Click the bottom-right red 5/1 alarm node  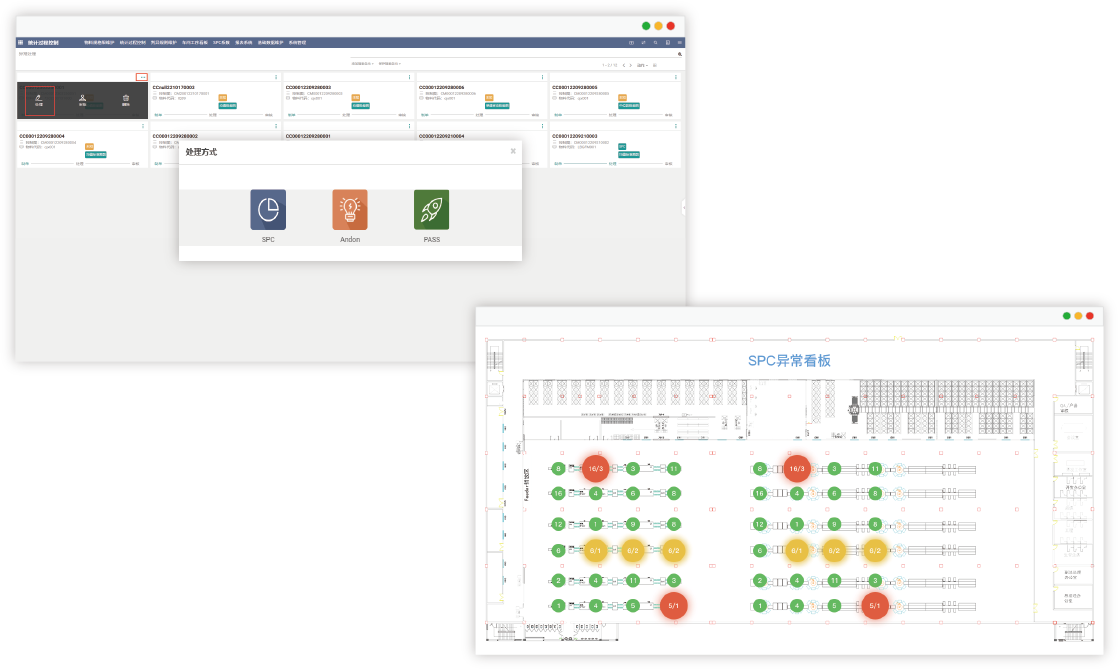(x=874, y=605)
